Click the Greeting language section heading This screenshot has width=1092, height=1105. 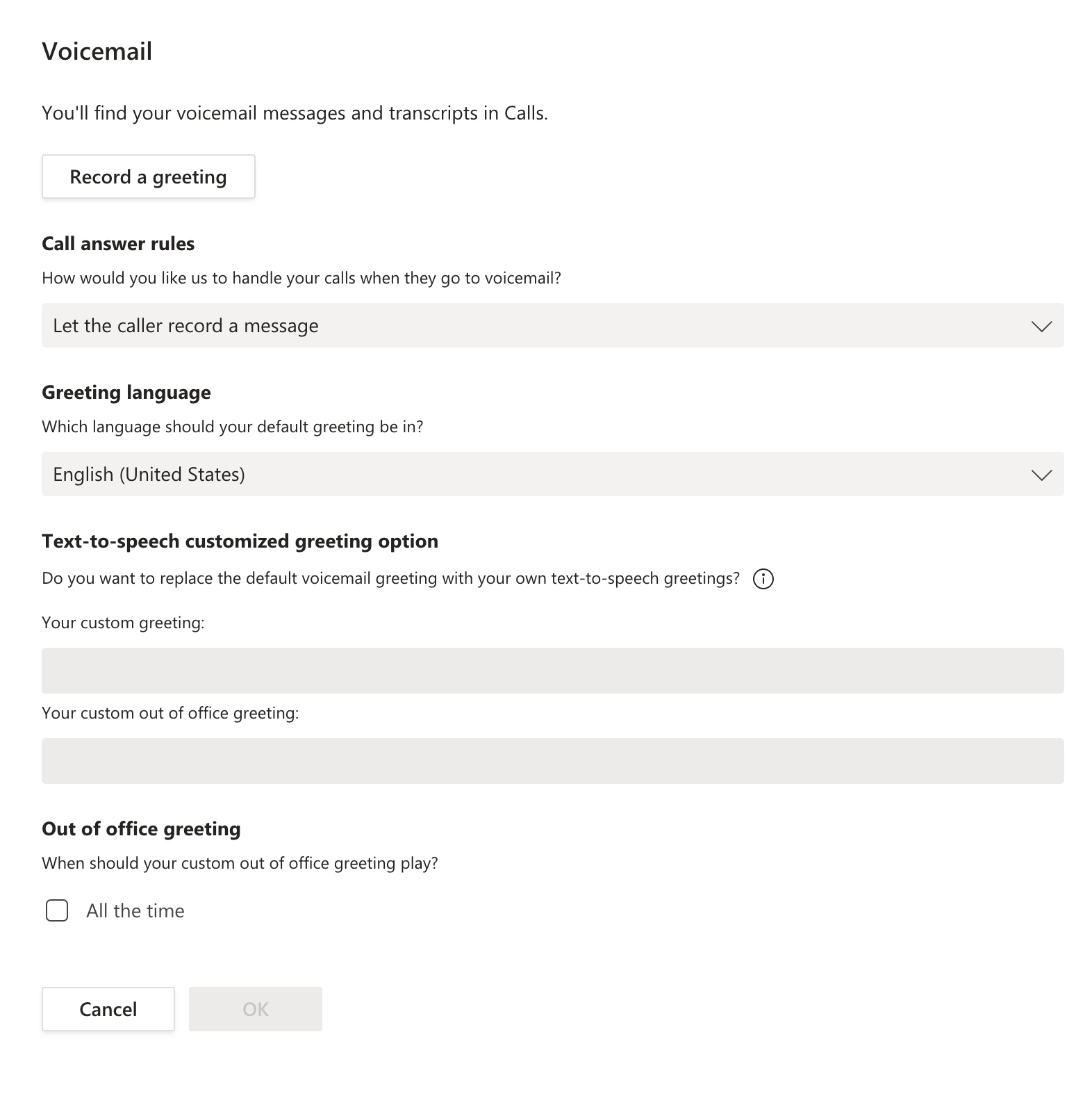pos(126,393)
